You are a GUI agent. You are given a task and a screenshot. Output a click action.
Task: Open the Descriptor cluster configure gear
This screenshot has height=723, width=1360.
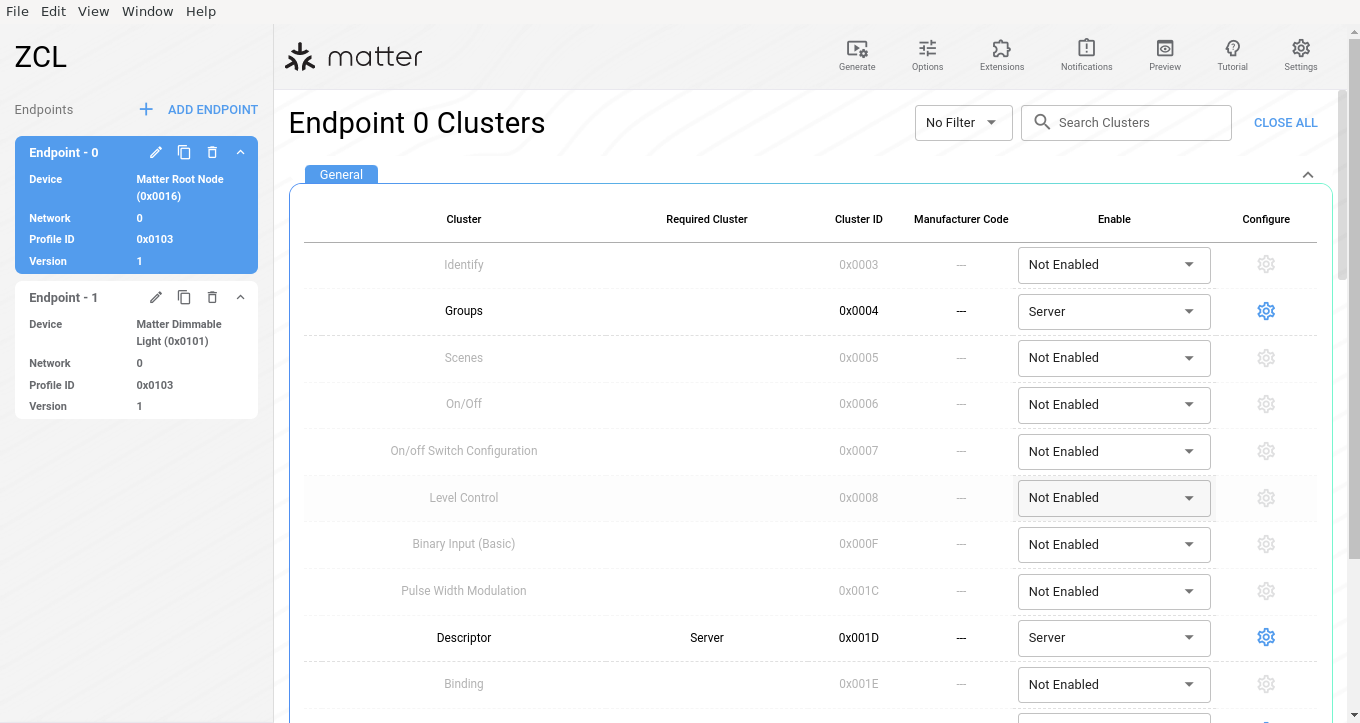coord(1265,637)
